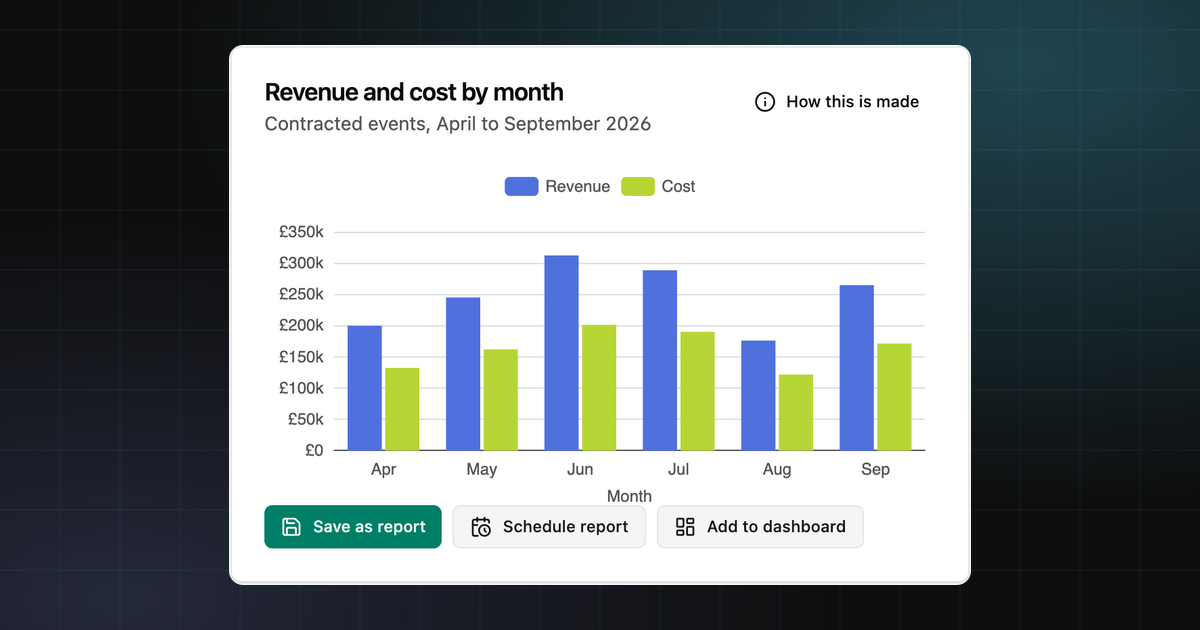Save the chart as a report

(353, 527)
